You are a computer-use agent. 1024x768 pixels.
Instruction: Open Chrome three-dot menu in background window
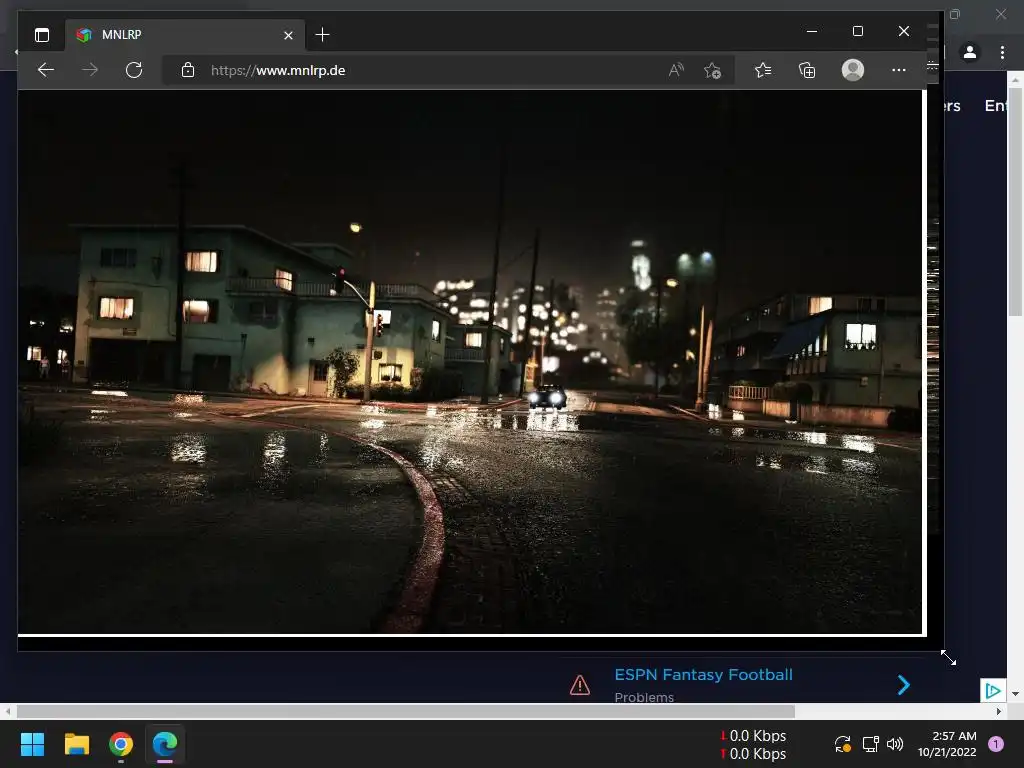[1002, 52]
